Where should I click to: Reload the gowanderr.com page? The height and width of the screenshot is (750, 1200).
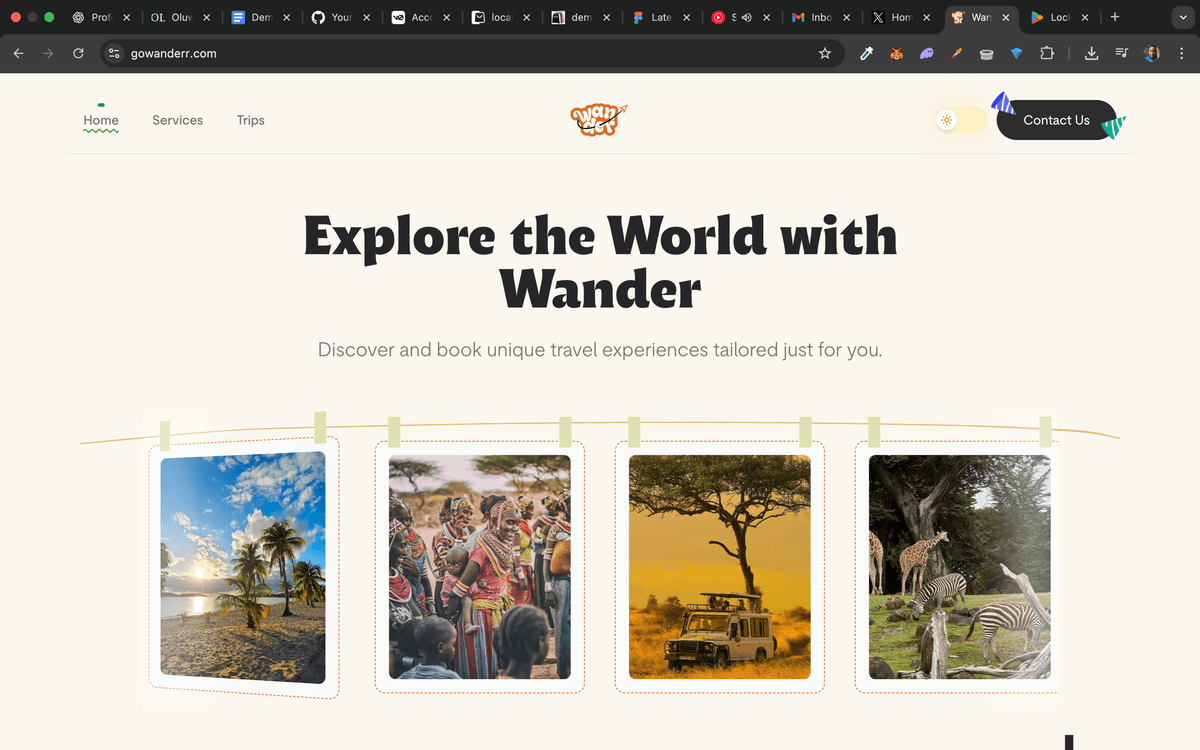pyautogui.click(x=78, y=54)
